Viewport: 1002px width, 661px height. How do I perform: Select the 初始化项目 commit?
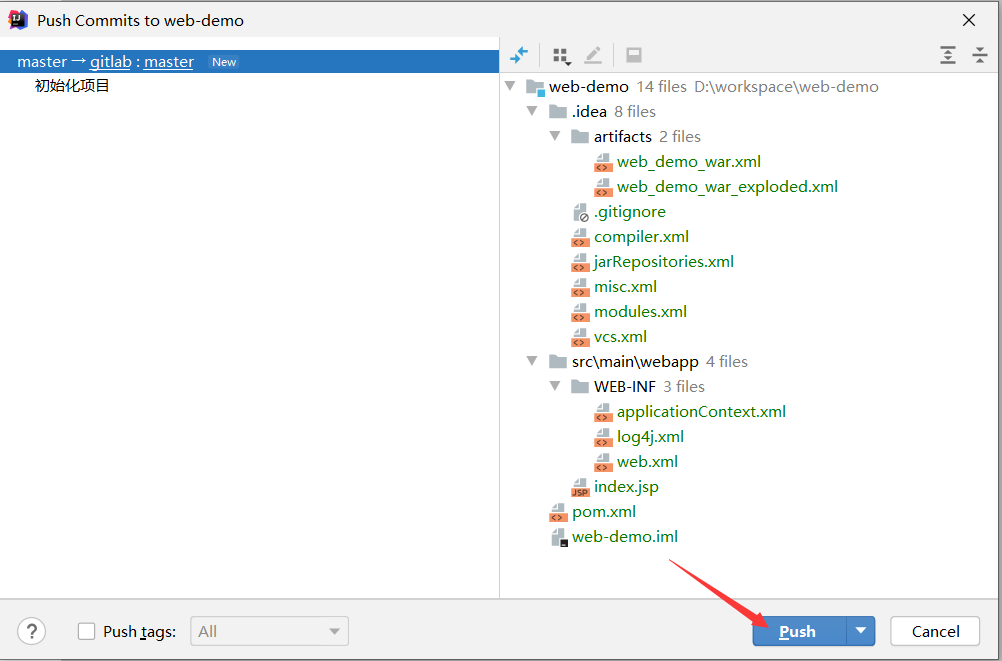tap(72, 86)
